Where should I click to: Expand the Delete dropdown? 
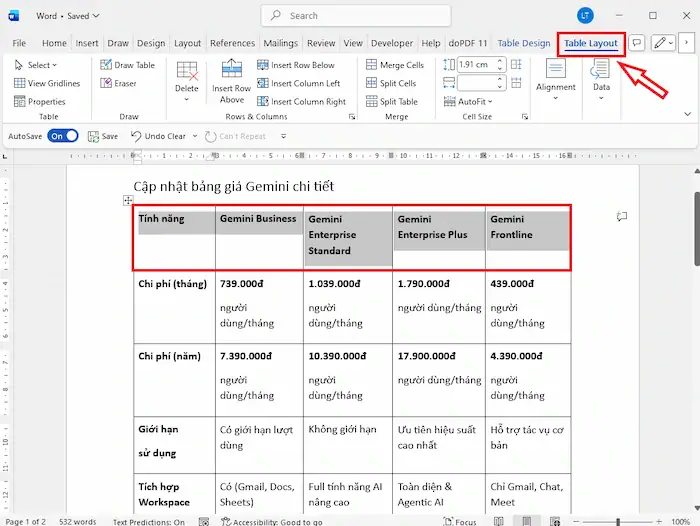coord(187,100)
